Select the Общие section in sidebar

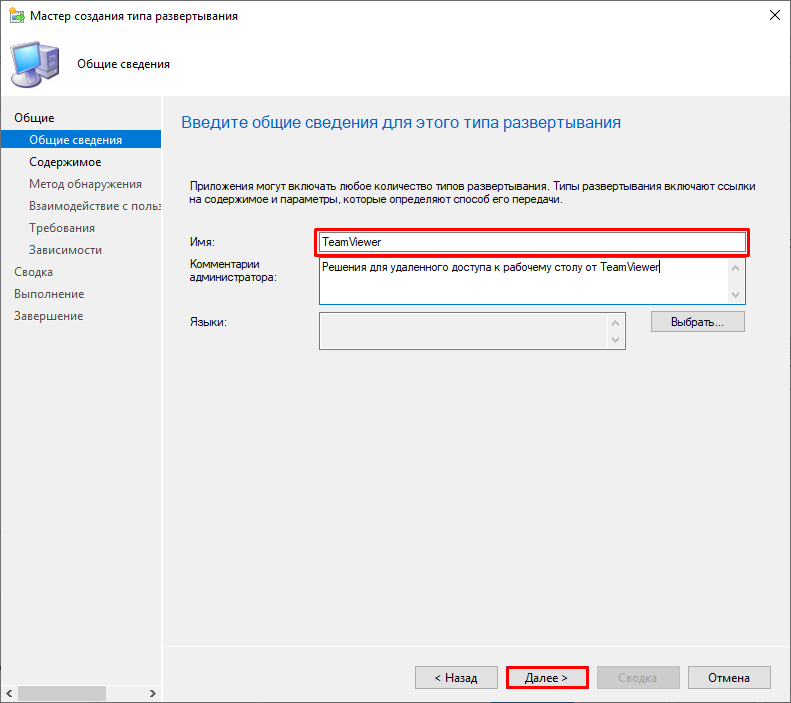point(34,118)
